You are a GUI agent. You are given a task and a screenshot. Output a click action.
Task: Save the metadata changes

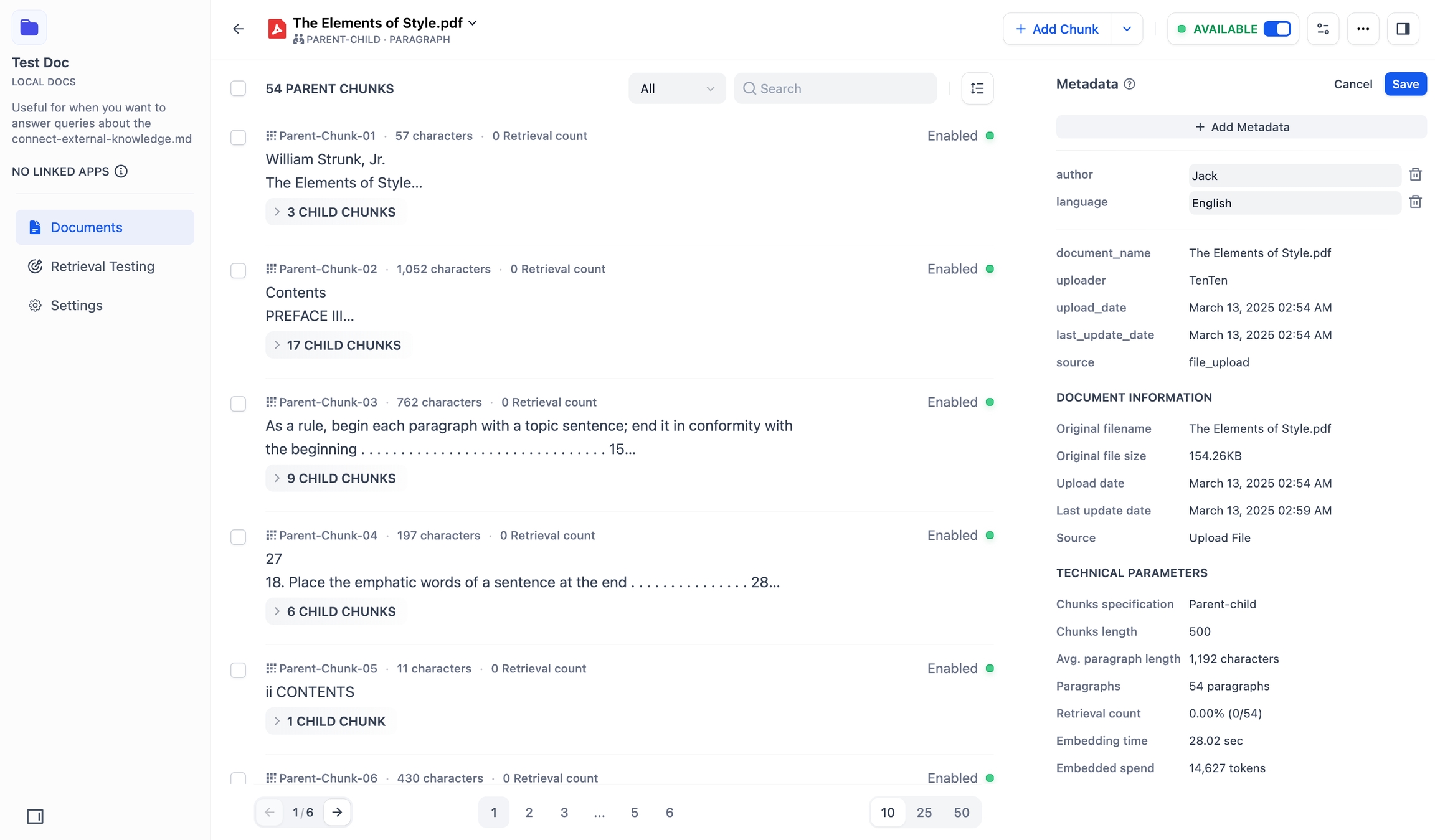1405,84
